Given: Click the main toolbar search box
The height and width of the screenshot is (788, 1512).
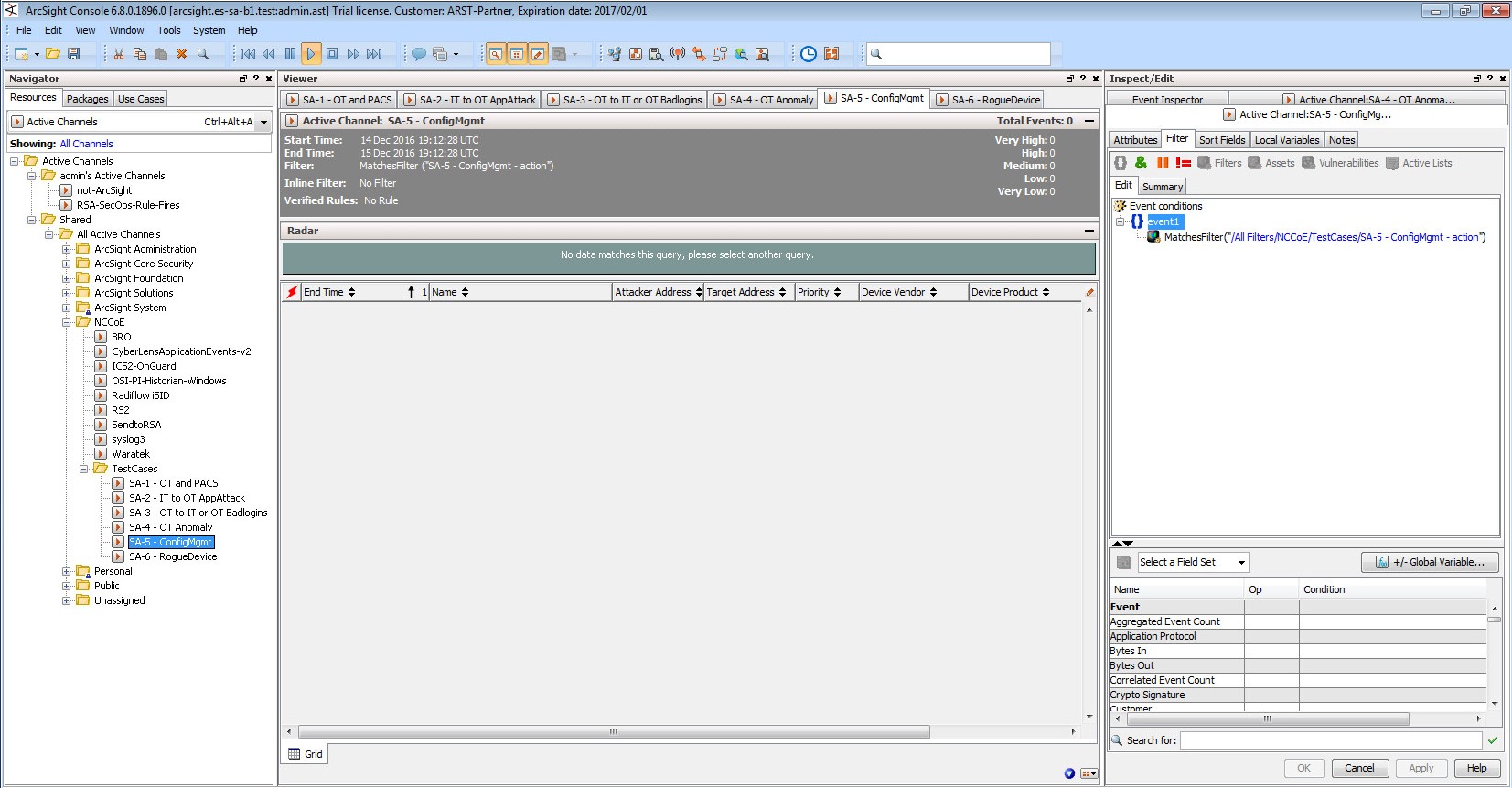Looking at the screenshot, I should 959,54.
